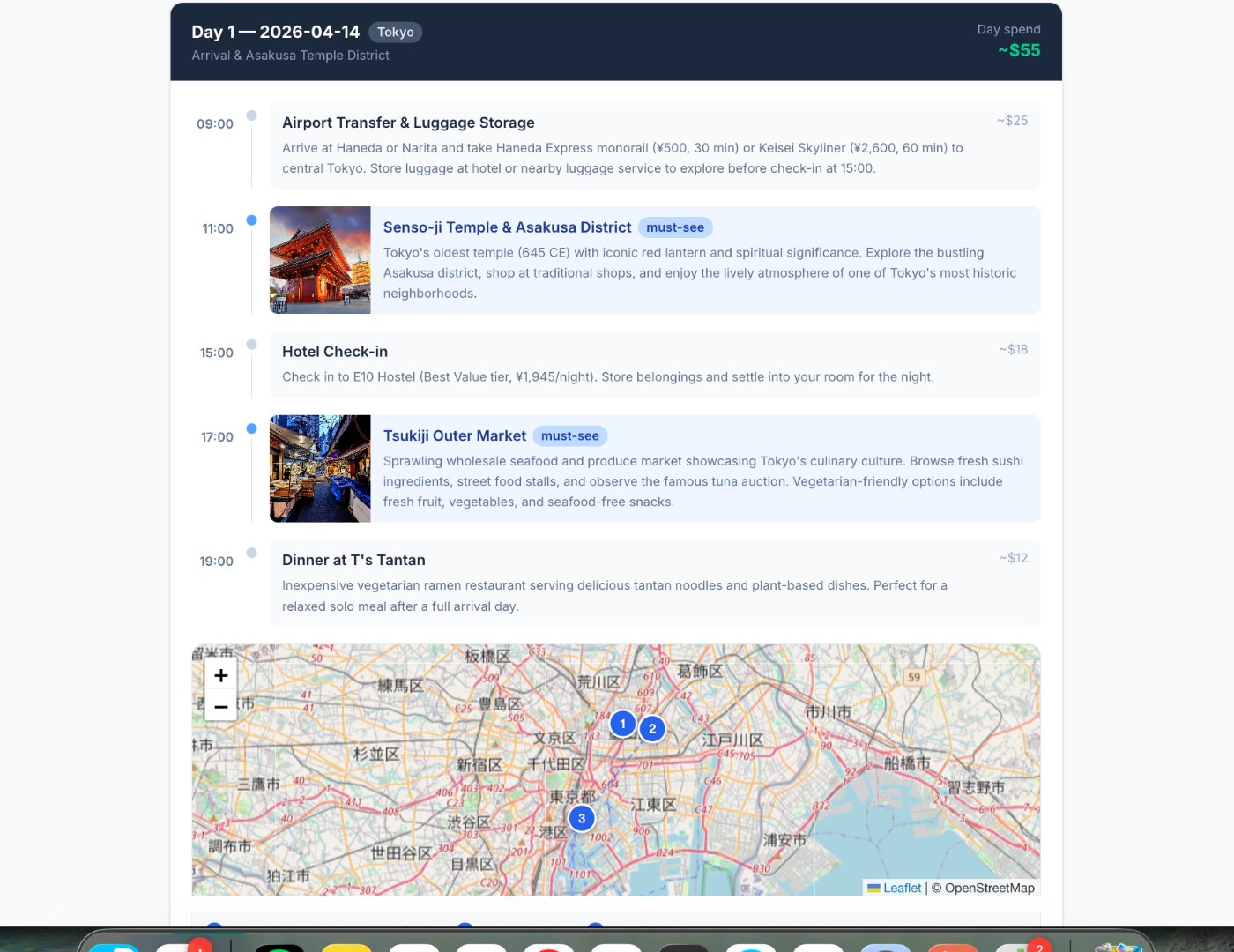Zoom in on the Tokyo map
Viewport: 1234px width, 952px height.
tap(220, 675)
